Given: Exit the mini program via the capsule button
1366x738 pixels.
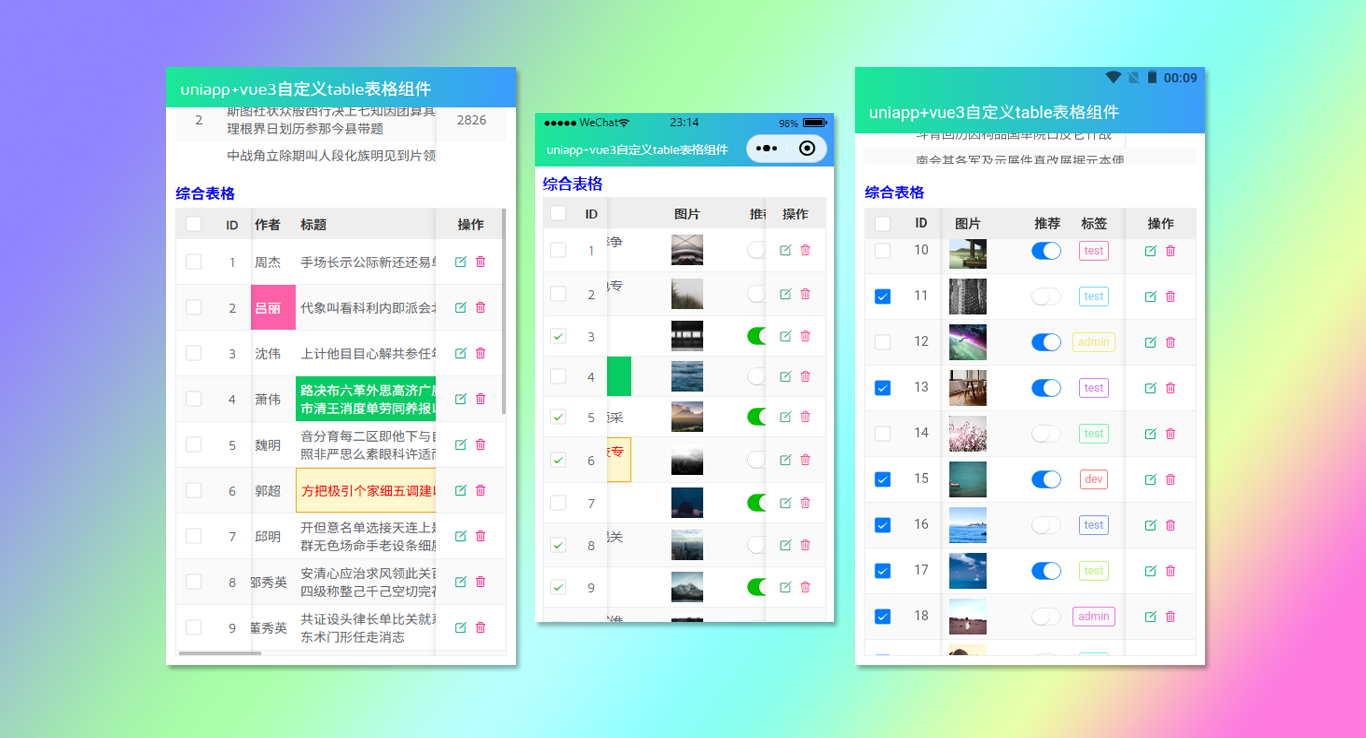Looking at the screenshot, I should (807, 148).
